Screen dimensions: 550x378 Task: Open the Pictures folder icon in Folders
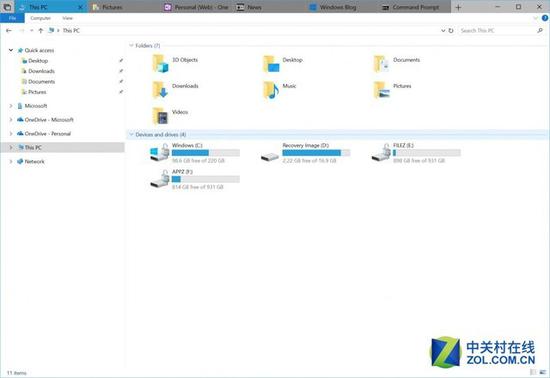click(382, 90)
